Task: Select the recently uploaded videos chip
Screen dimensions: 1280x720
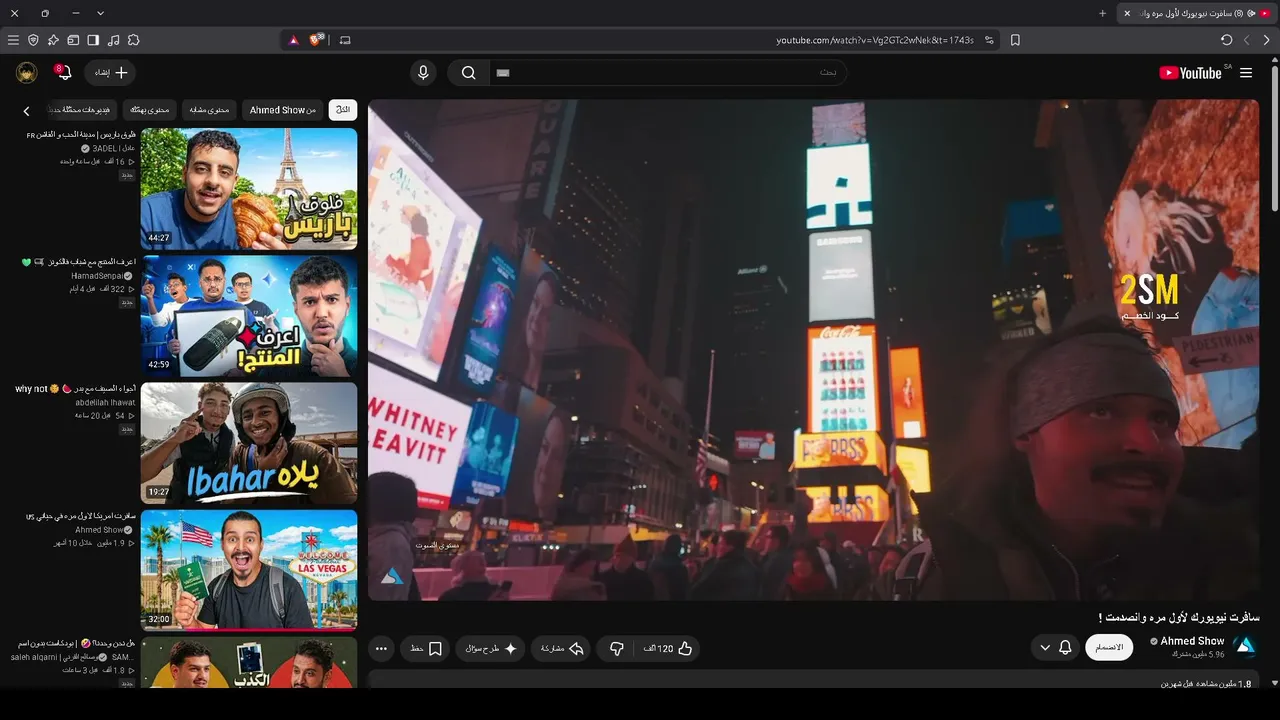Action: [x=82, y=110]
